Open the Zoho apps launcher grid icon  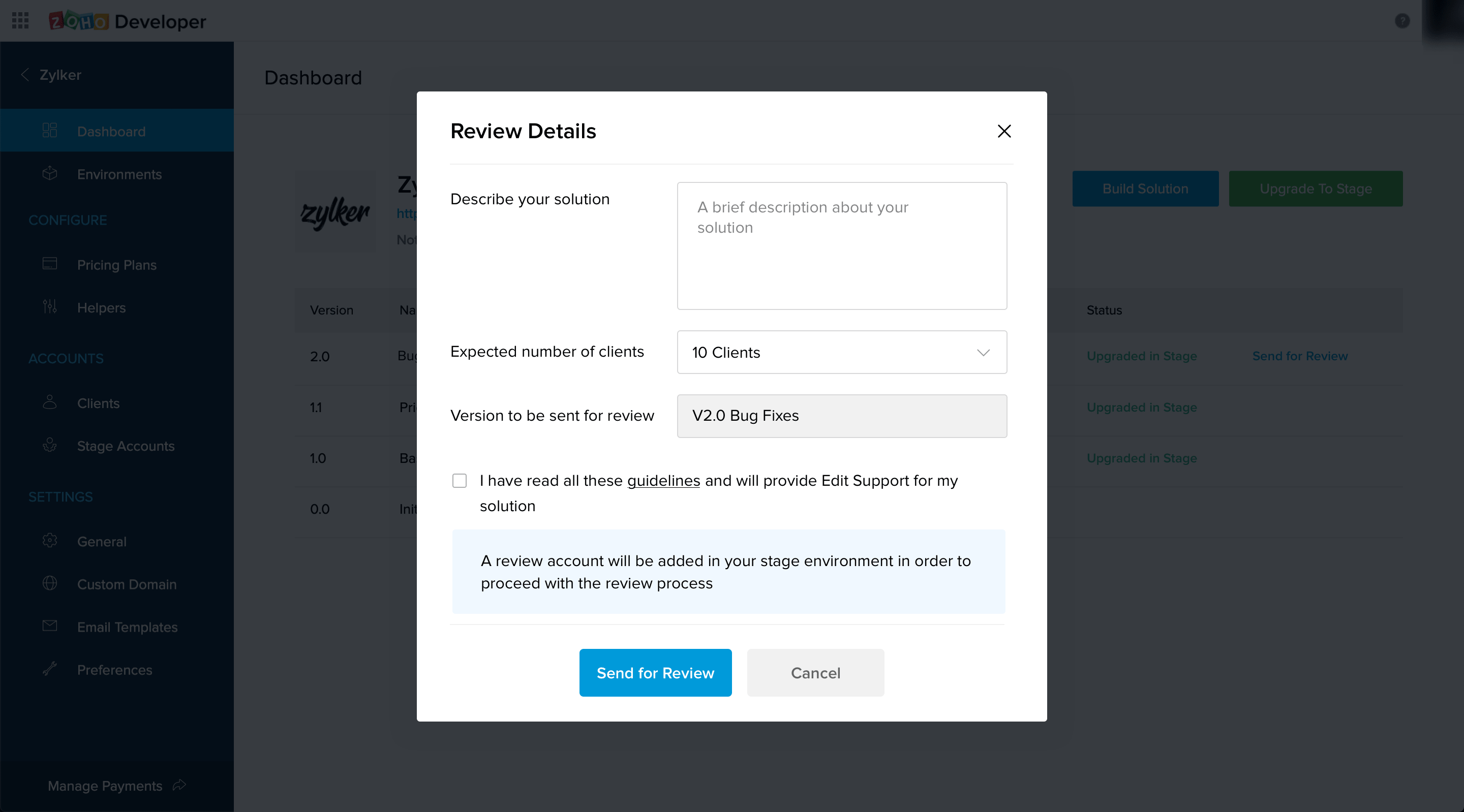click(x=20, y=21)
